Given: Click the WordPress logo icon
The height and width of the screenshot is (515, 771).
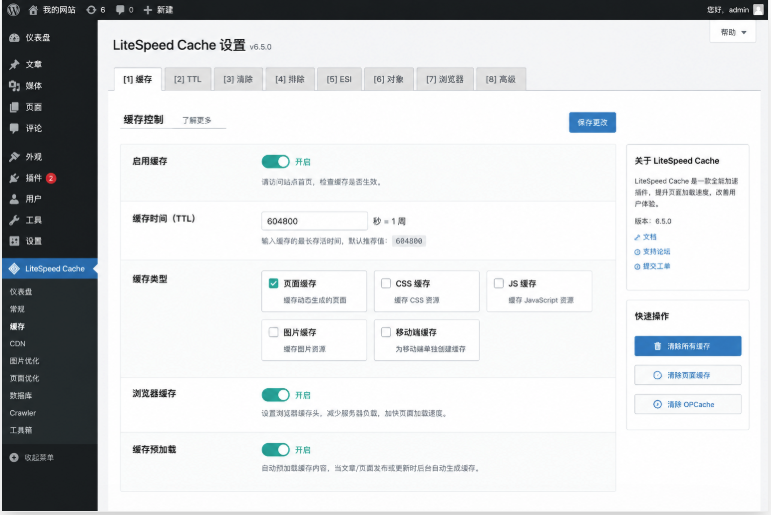Looking at the screenshot, I should (13, 9).
